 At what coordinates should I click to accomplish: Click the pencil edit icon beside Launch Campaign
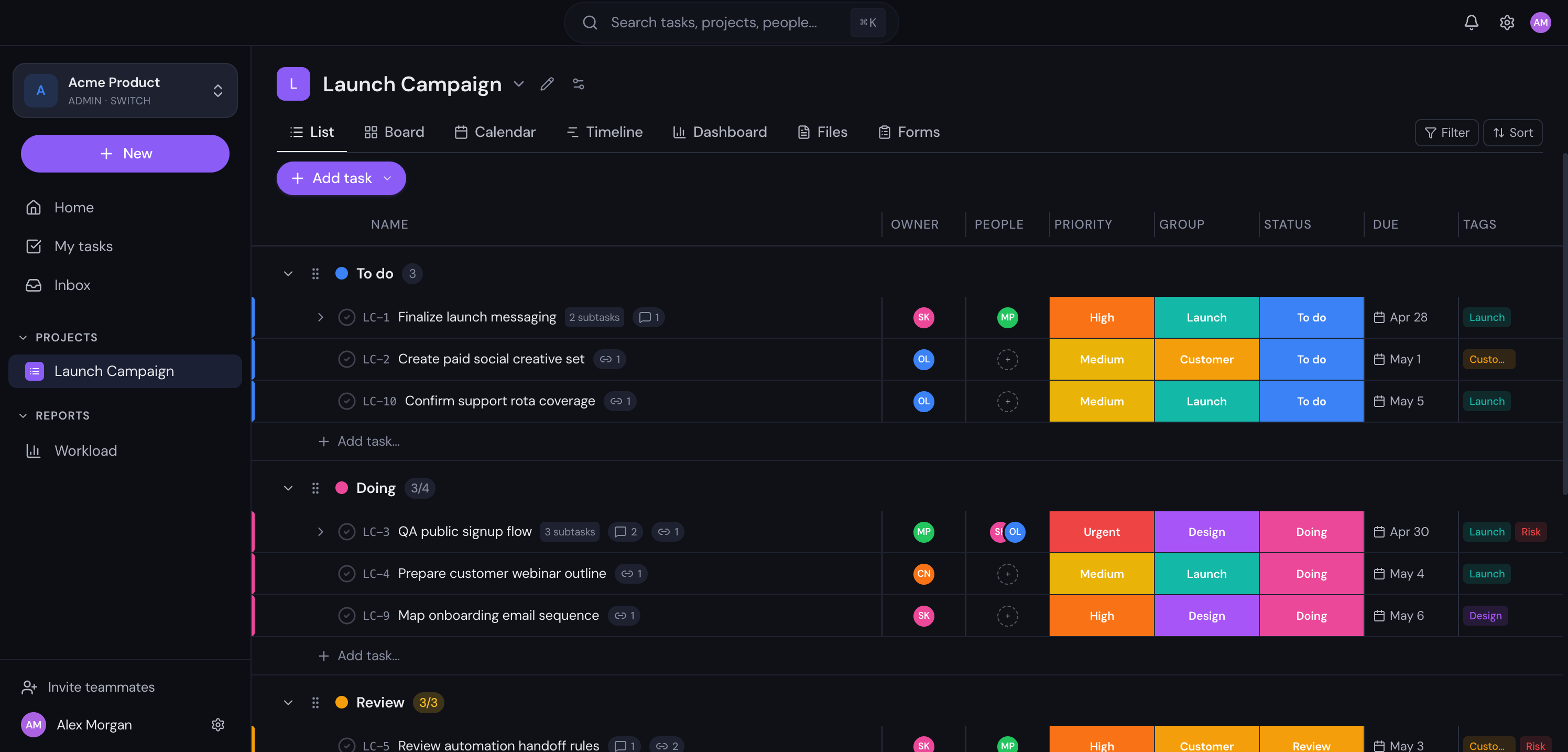(x=547, y=83)
